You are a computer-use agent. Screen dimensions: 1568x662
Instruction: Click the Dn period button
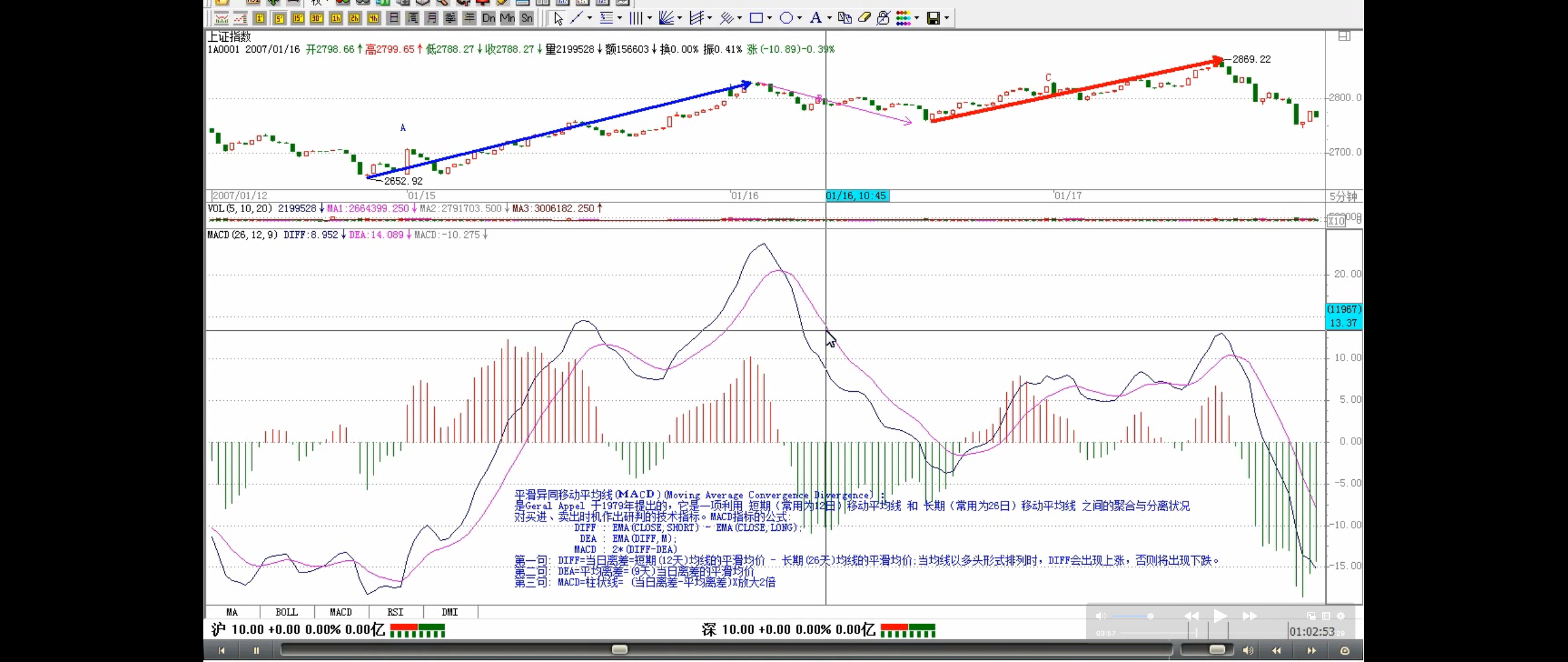pos(489,18)
